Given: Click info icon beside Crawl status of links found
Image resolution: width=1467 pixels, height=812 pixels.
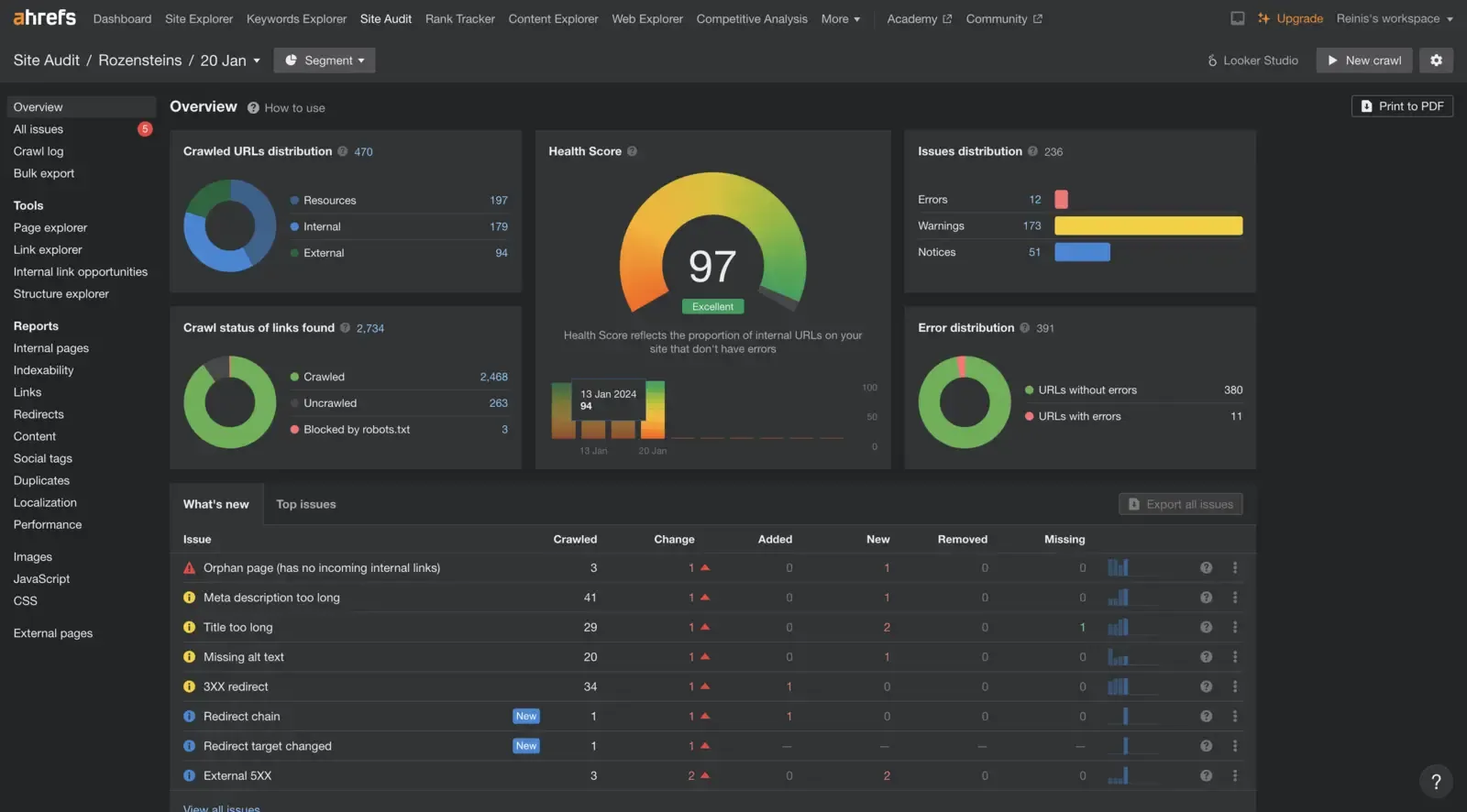Looking at the screenshot, I should point(345,328).
